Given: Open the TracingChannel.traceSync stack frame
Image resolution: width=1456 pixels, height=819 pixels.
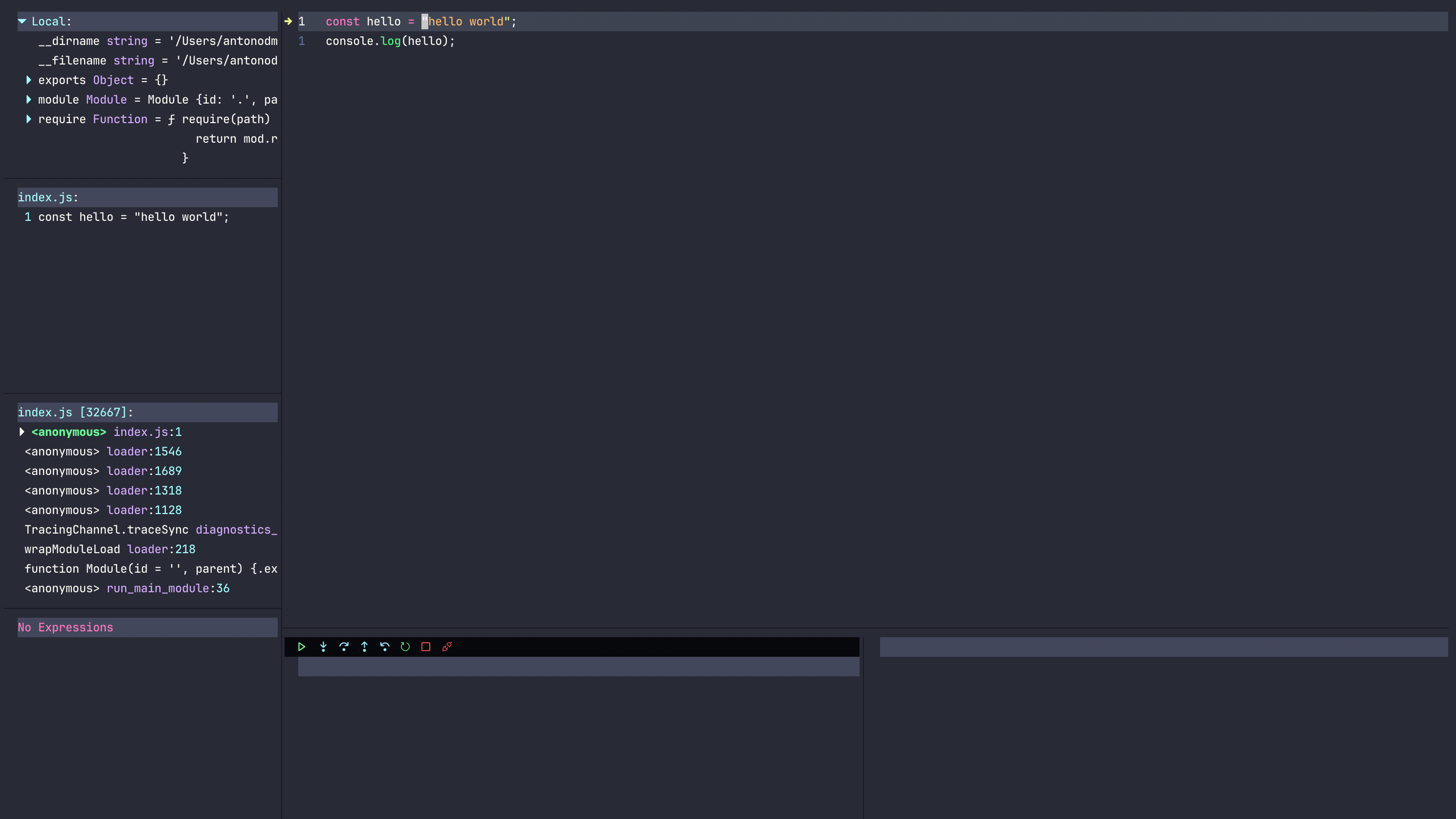Looking at the screenshot, I should (x=151, y=530).
